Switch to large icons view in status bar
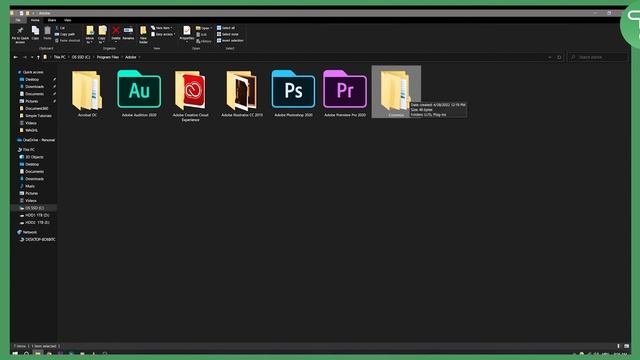Viewport: 640px width, 360px height. click(627, 346)
